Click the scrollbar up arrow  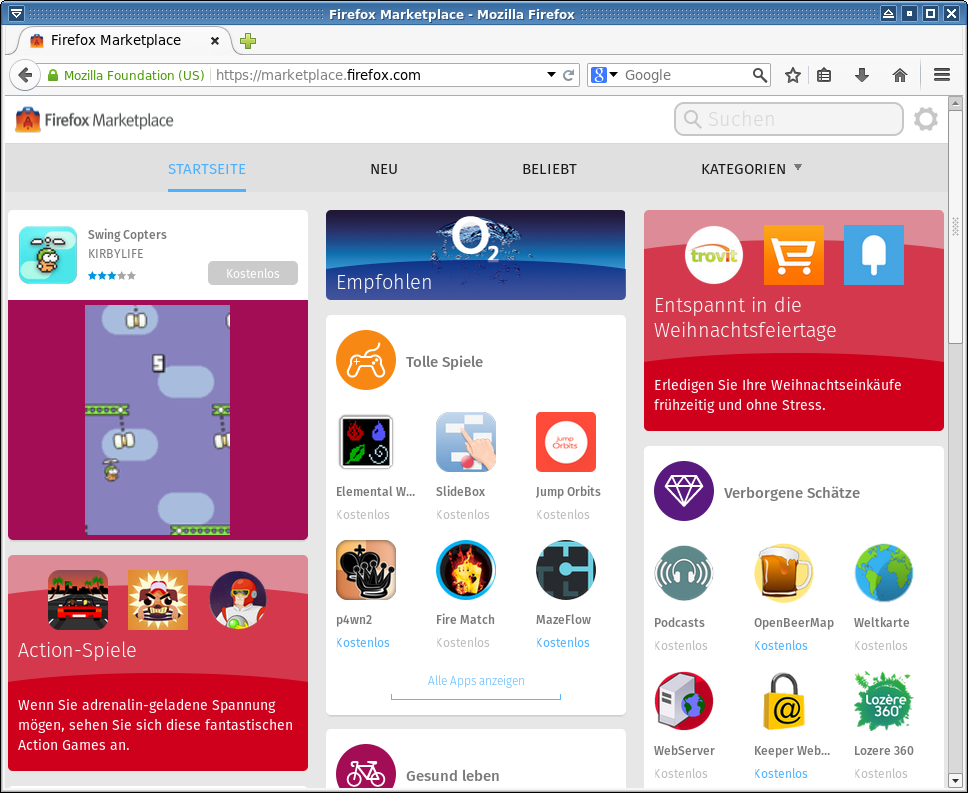[x=955, y=103]
